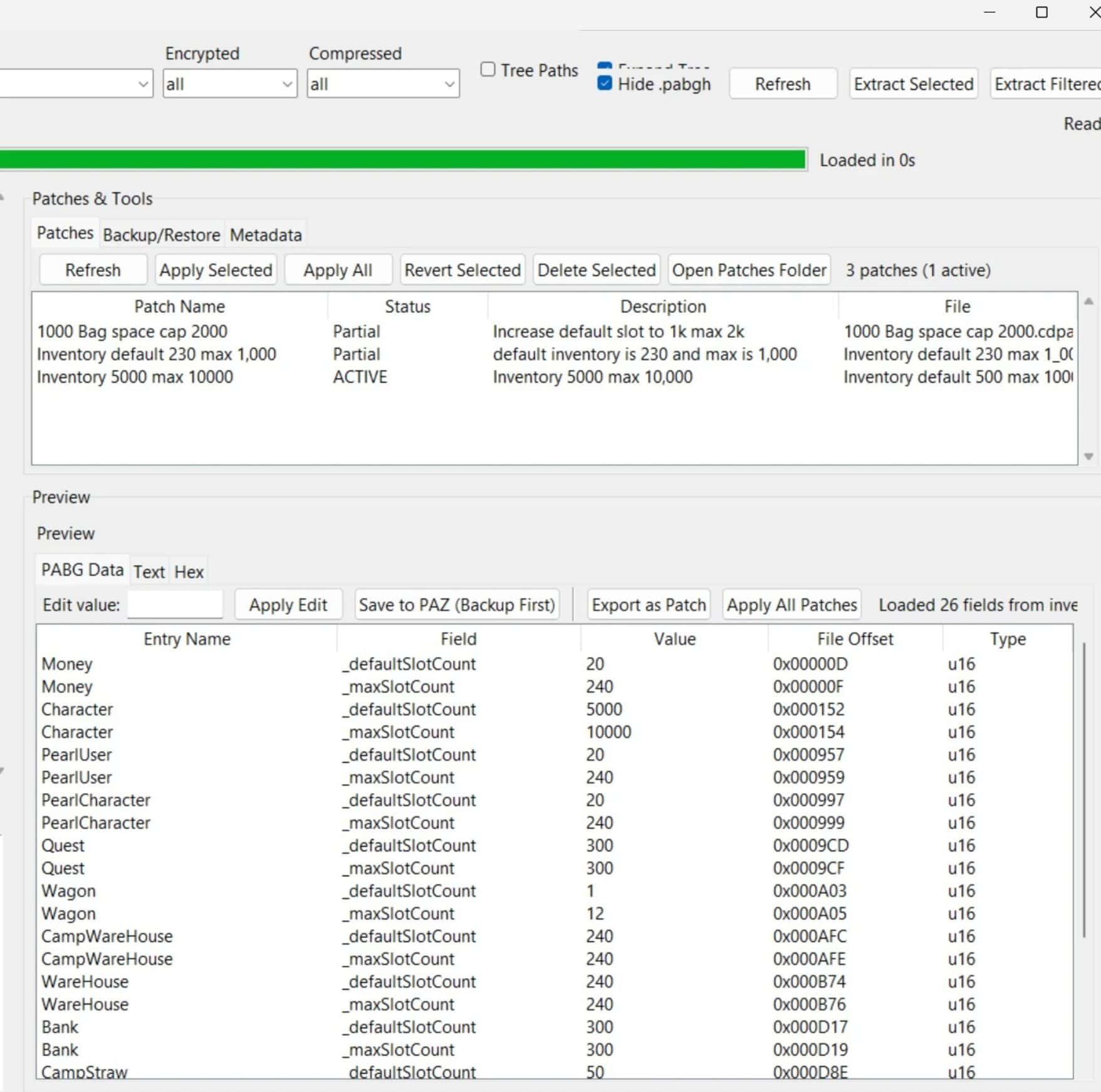Click the green loading progress bar

401,160
